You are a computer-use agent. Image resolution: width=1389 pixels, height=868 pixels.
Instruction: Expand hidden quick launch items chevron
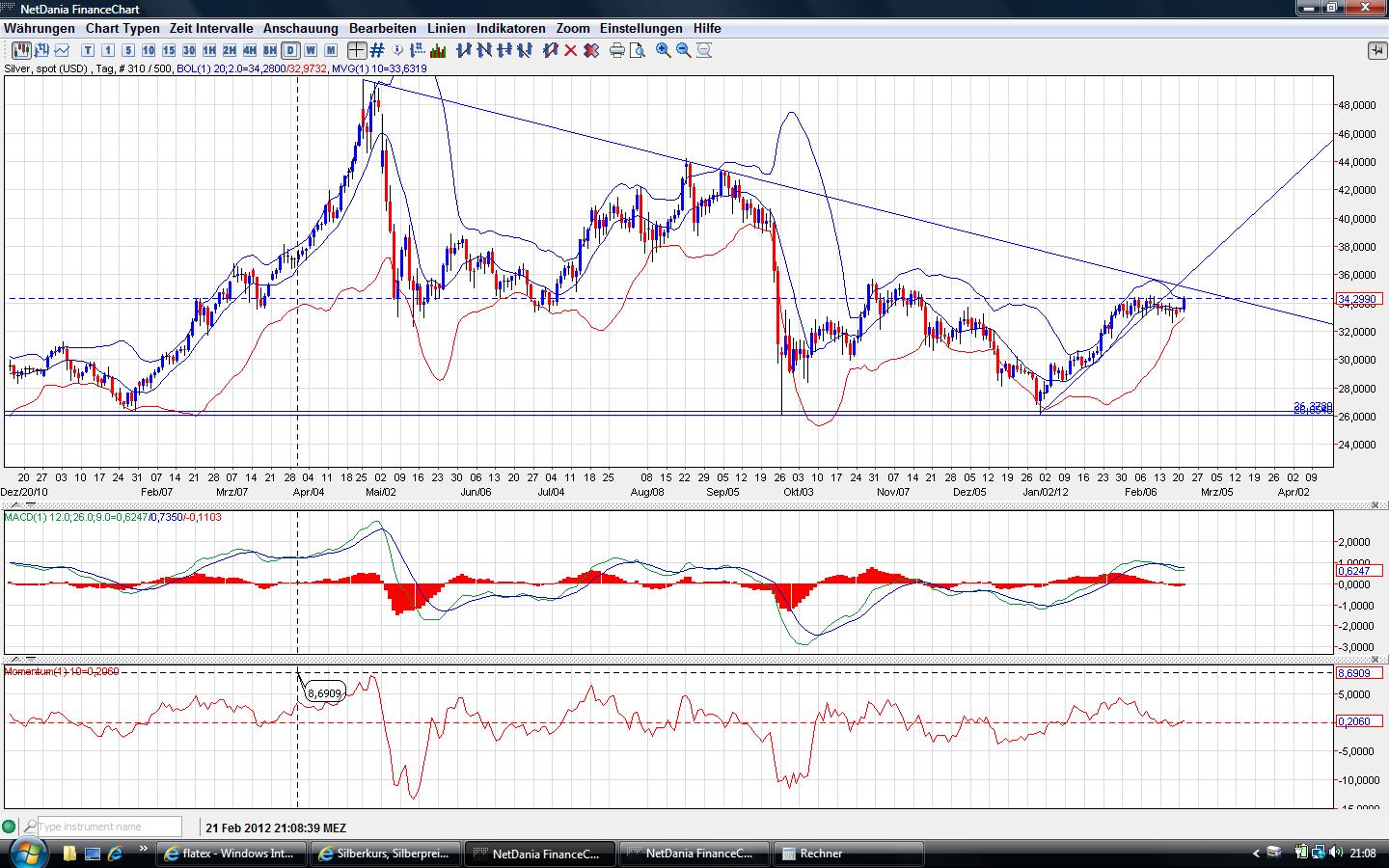click(144, 850)
